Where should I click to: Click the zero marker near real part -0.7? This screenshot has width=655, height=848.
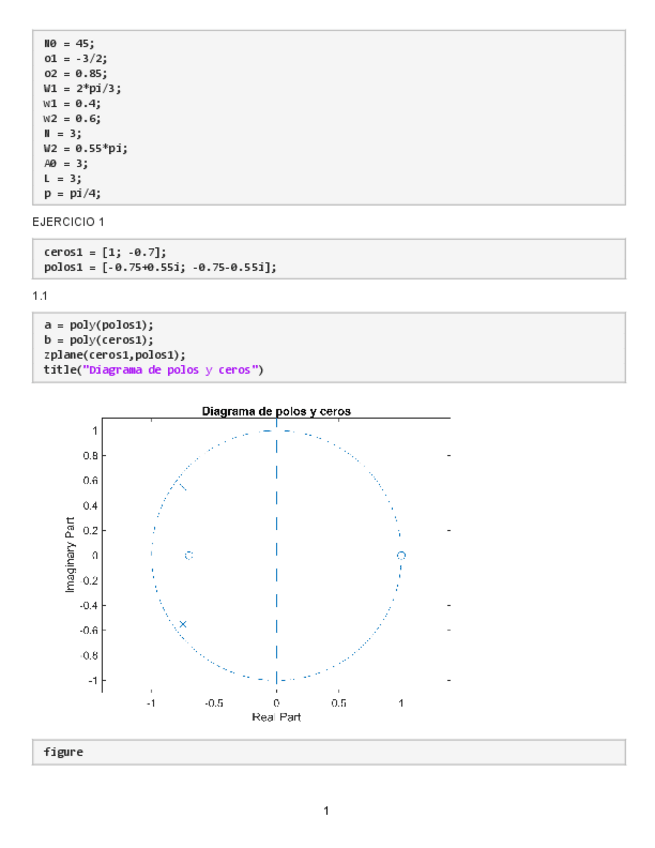pos(188,555)
